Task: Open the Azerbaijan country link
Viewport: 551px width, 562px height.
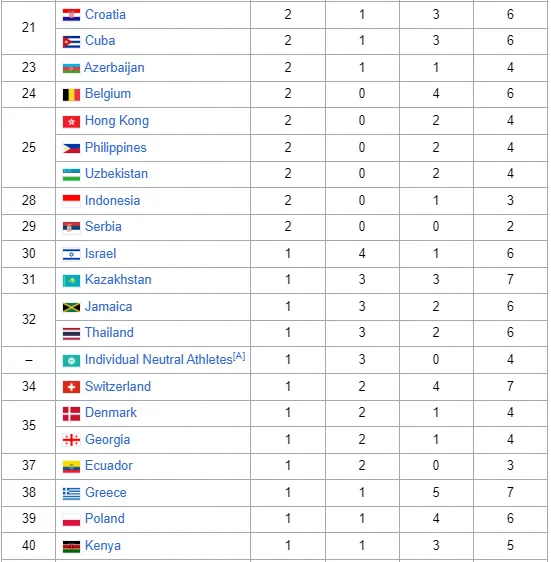Action: pyautogui.click(x=114, y=68)
